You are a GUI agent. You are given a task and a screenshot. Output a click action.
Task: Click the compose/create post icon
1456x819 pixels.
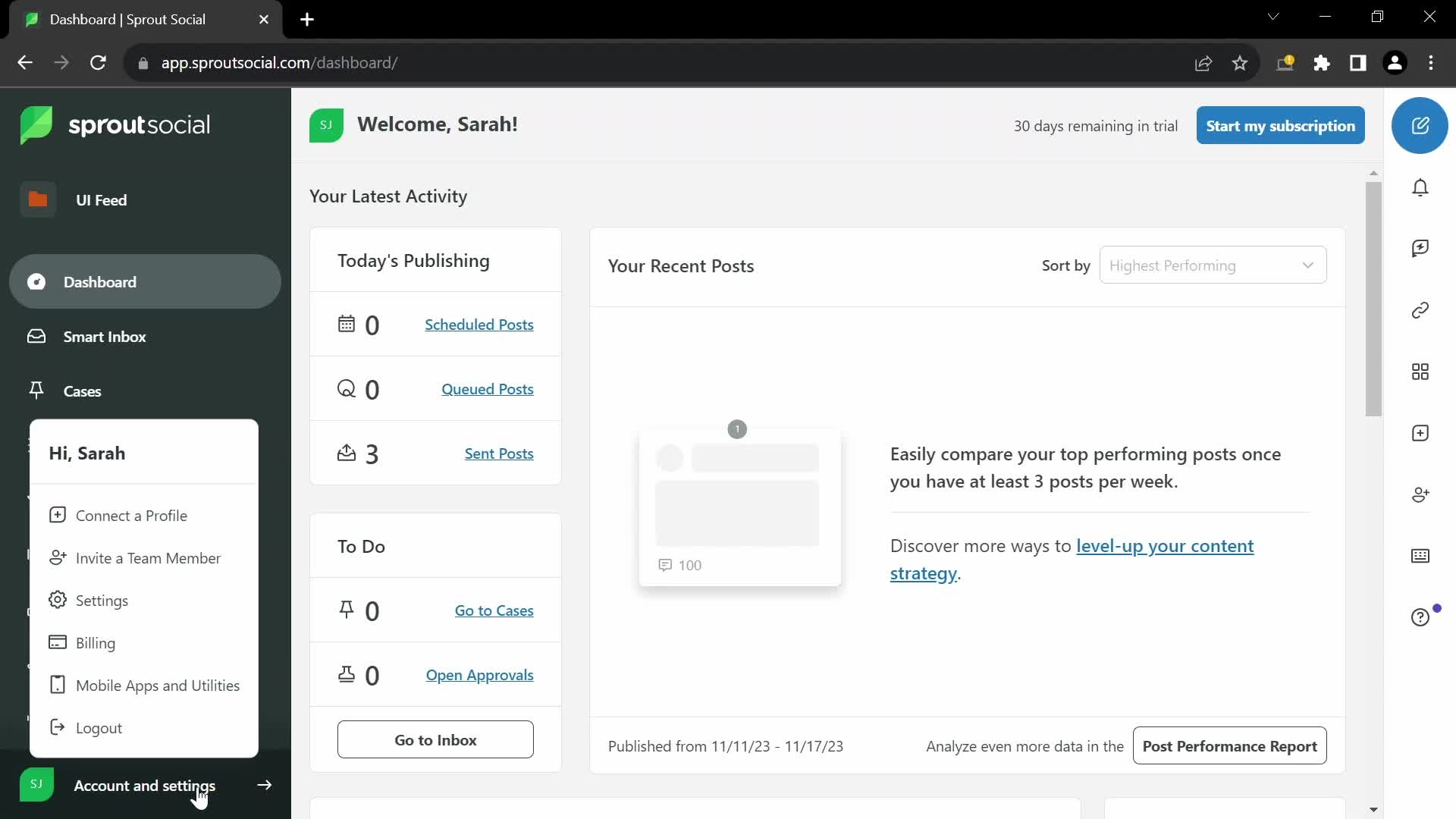tap(1420, 125)
